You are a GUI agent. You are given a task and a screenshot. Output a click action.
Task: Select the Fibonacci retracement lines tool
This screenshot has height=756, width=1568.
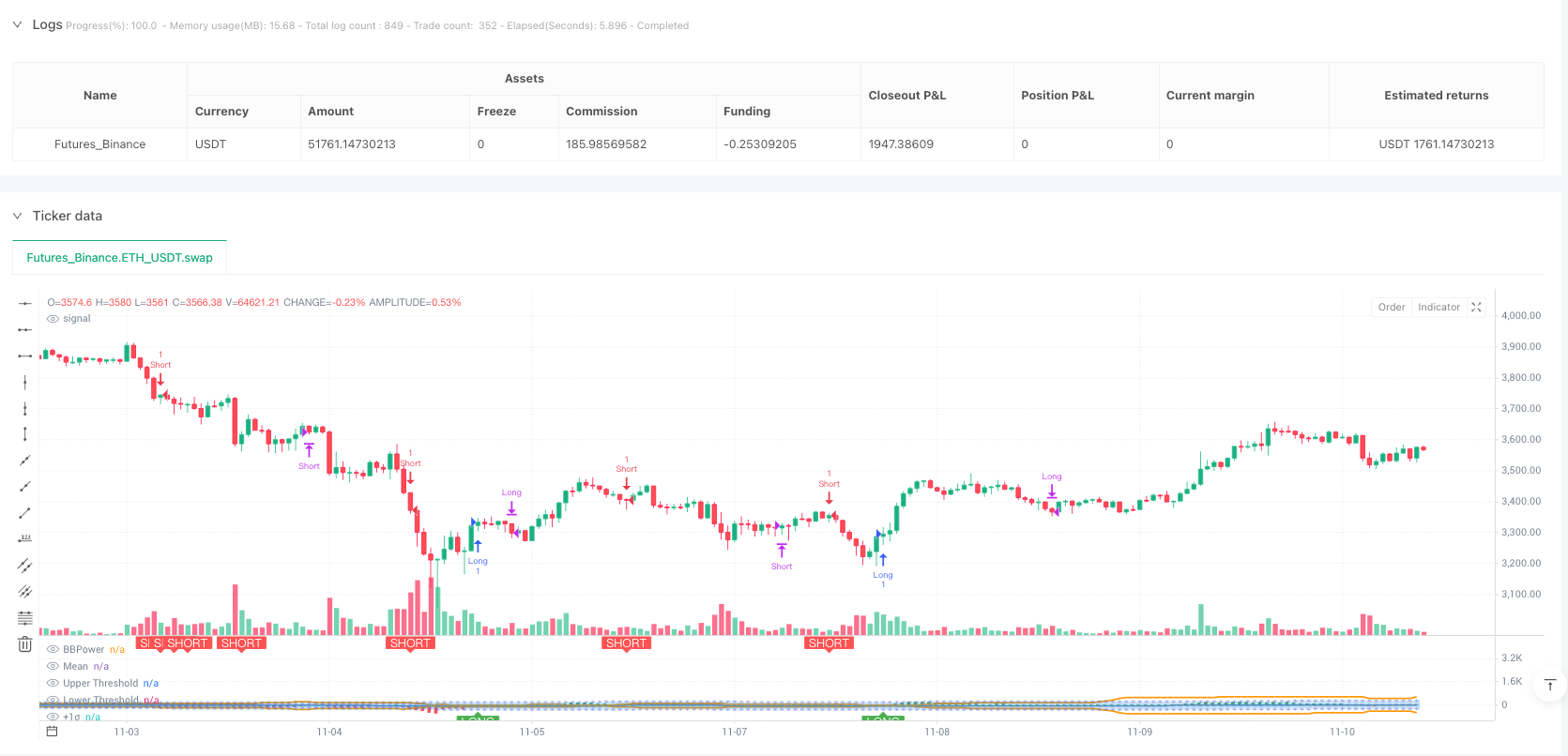25,618
